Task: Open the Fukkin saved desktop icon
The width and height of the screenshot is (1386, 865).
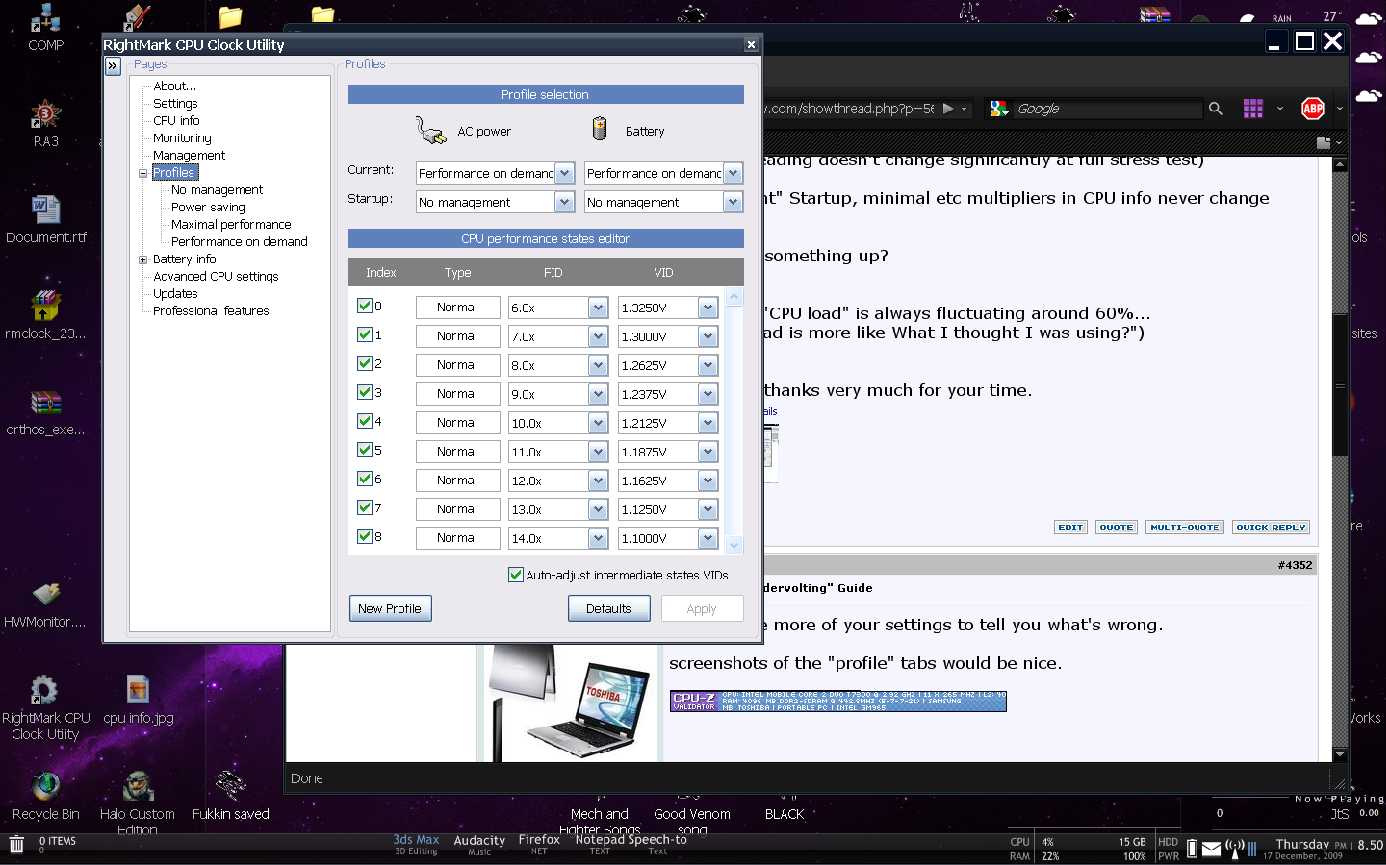Action: pos(231,796)
